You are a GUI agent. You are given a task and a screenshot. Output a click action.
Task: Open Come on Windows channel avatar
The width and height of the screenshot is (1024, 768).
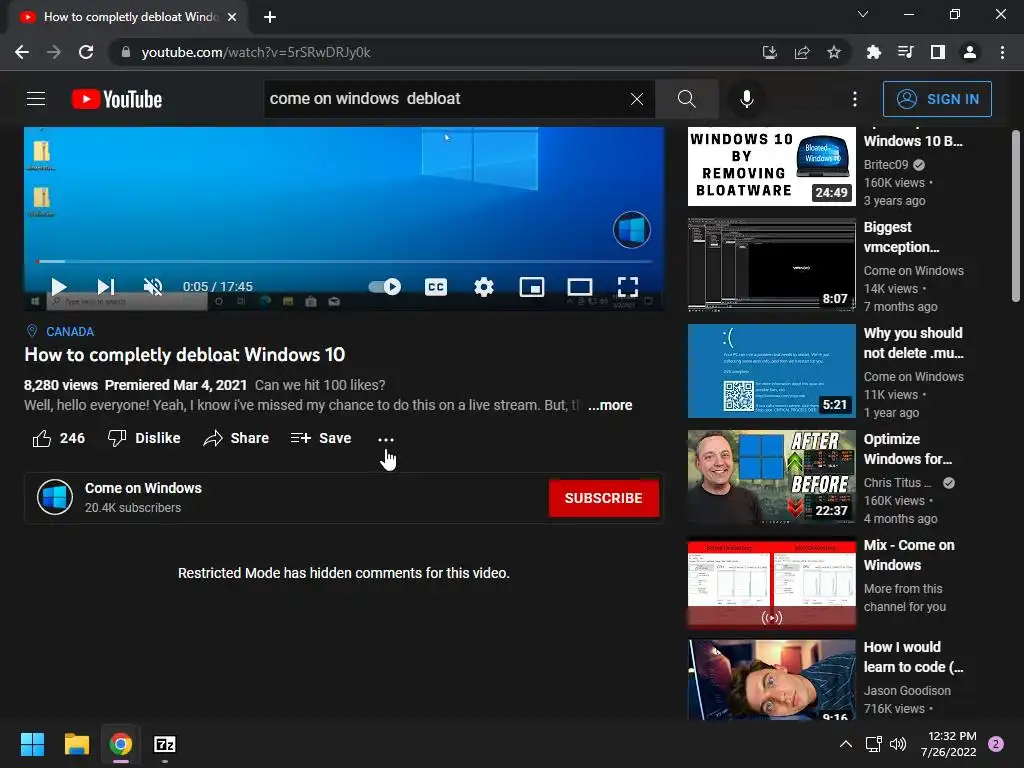[x=55, y=497]
